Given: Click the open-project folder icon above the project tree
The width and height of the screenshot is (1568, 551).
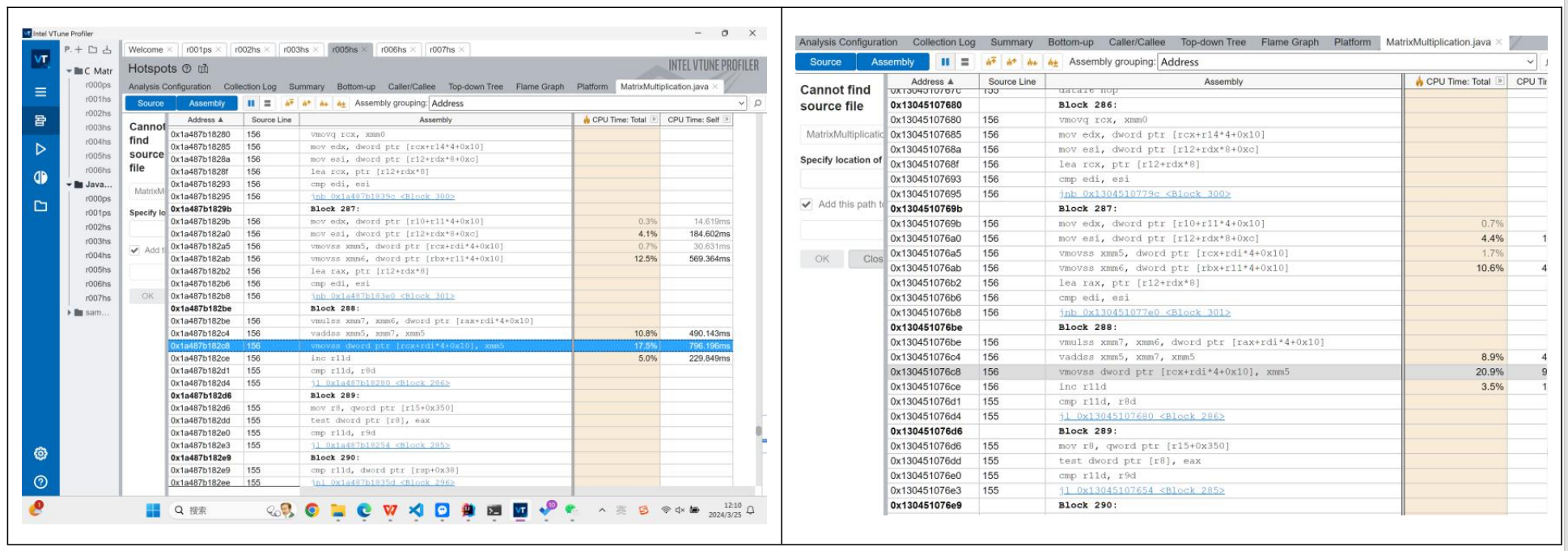Looking at the screenshot, I should pyautogui.click(x=92, y=49).
